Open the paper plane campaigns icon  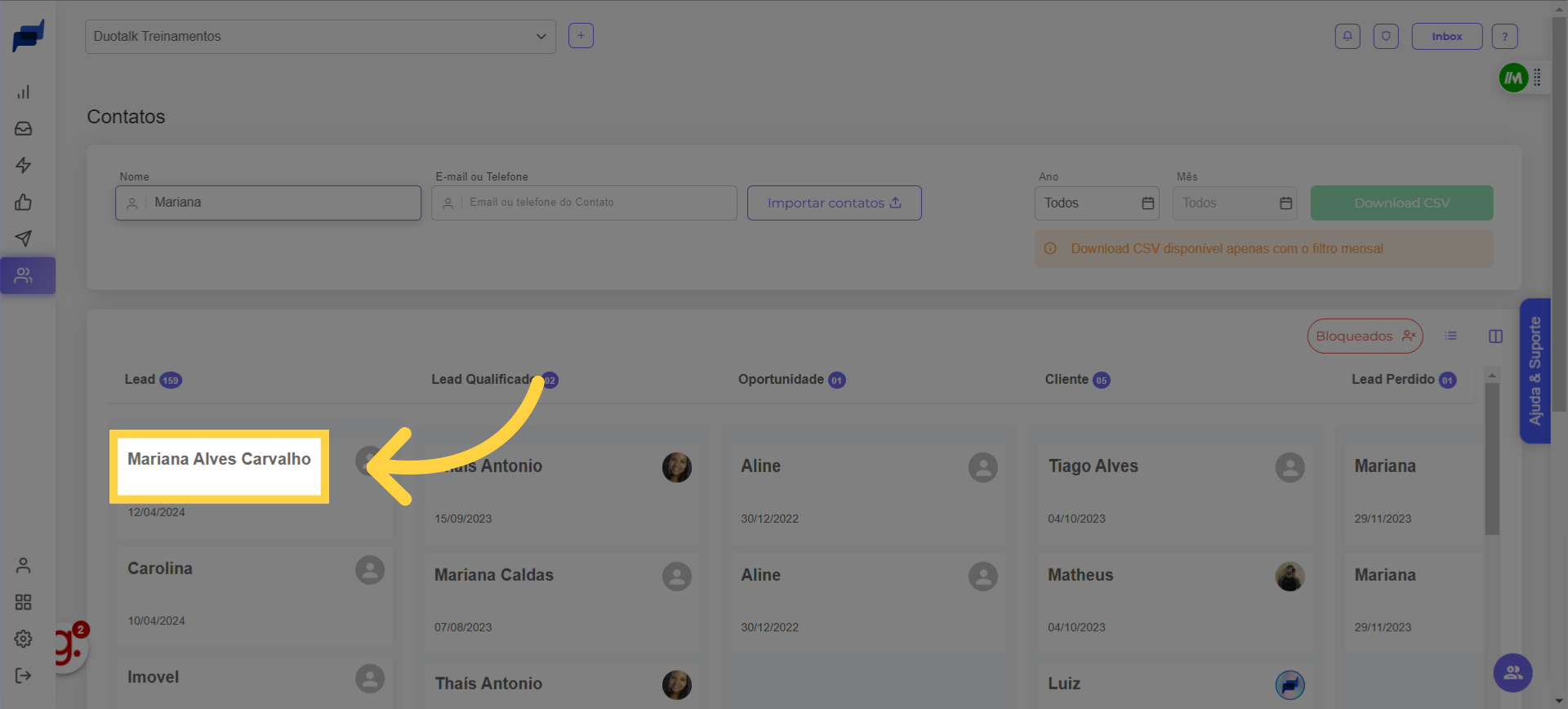pos(24,239)
